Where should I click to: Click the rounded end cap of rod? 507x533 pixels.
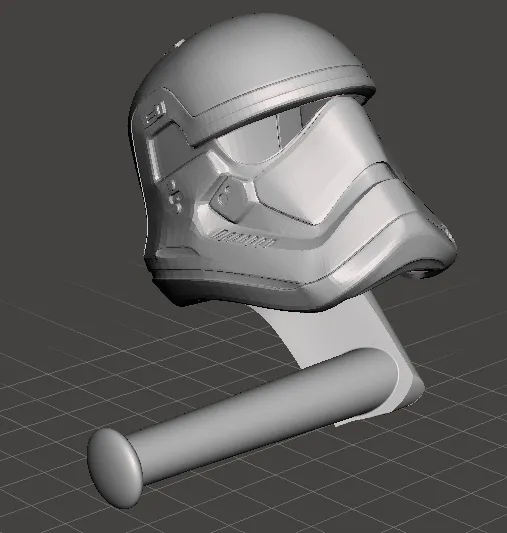point(115,468)
